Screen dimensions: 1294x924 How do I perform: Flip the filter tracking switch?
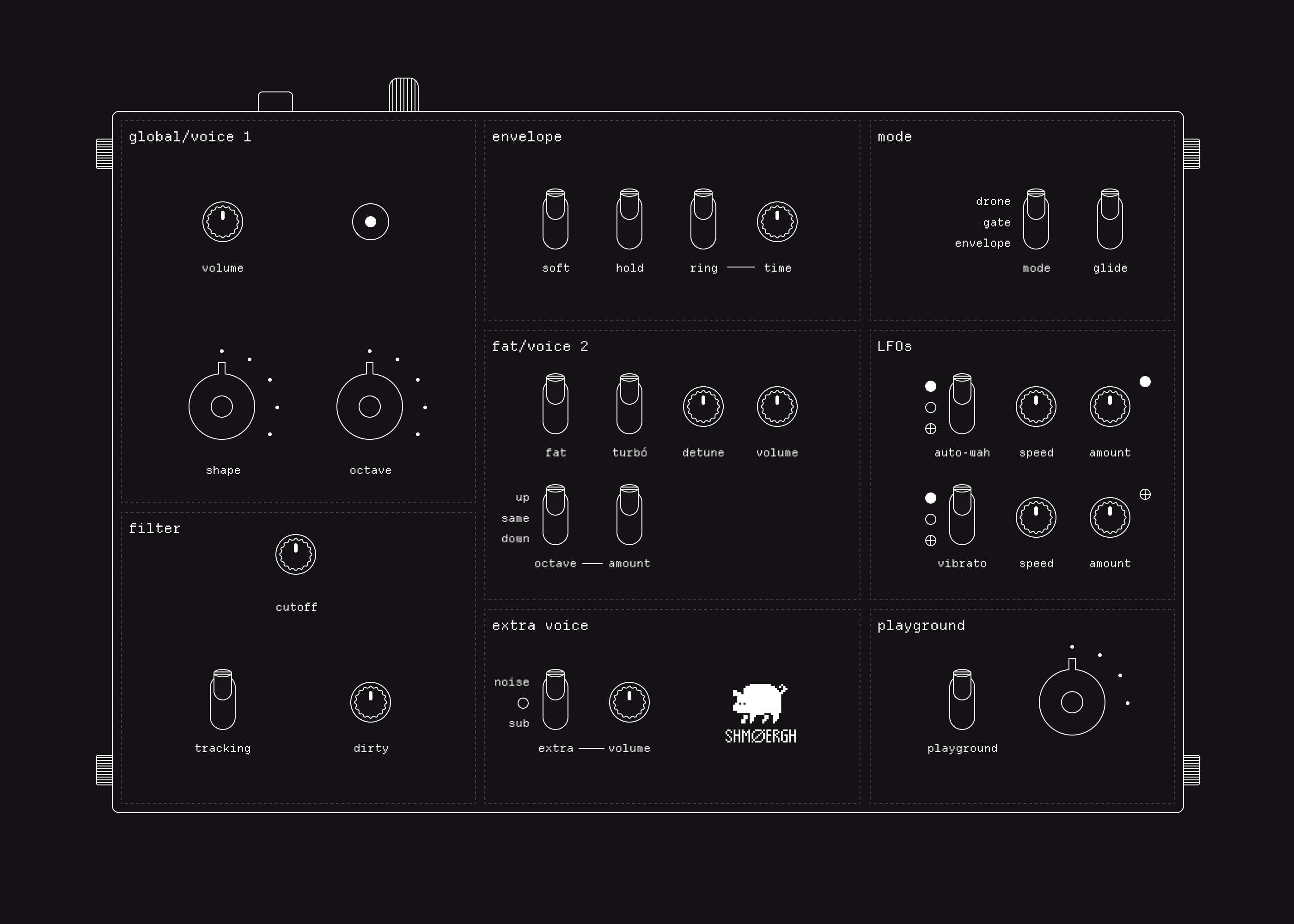[x=222, y=700]
